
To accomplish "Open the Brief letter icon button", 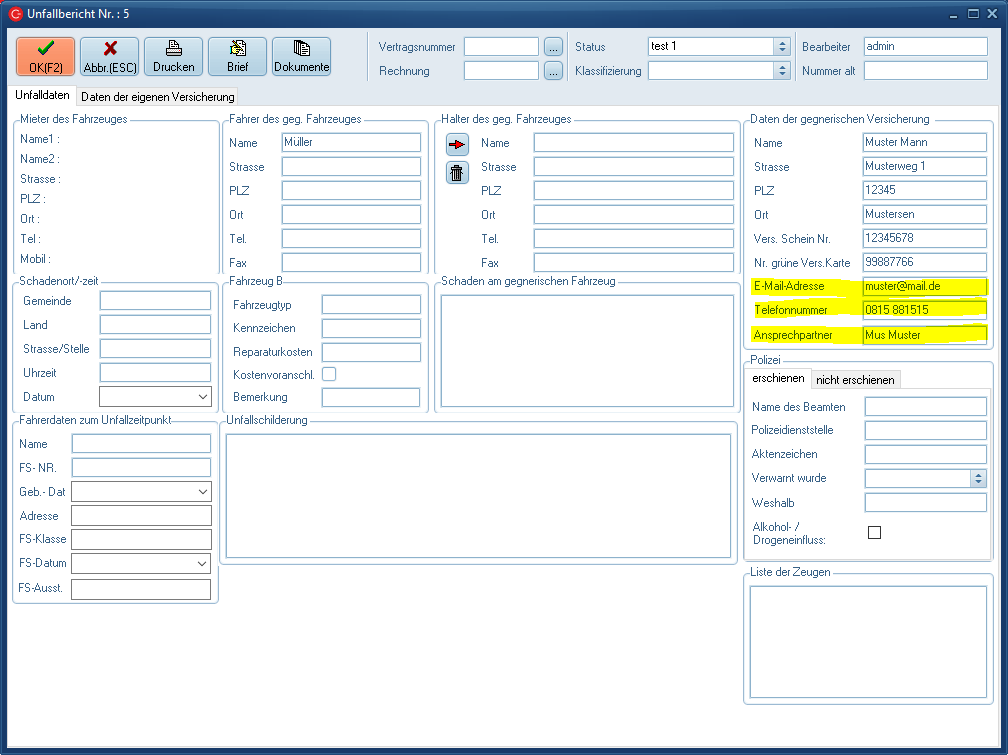I will (237, 56).
